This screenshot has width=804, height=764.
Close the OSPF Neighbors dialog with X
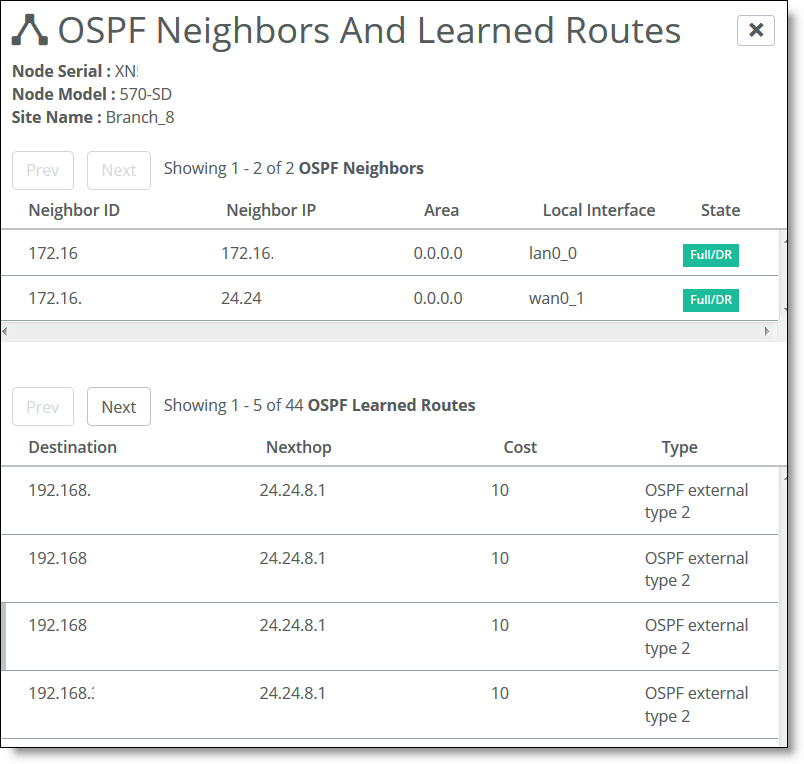(x=755, y=30)
